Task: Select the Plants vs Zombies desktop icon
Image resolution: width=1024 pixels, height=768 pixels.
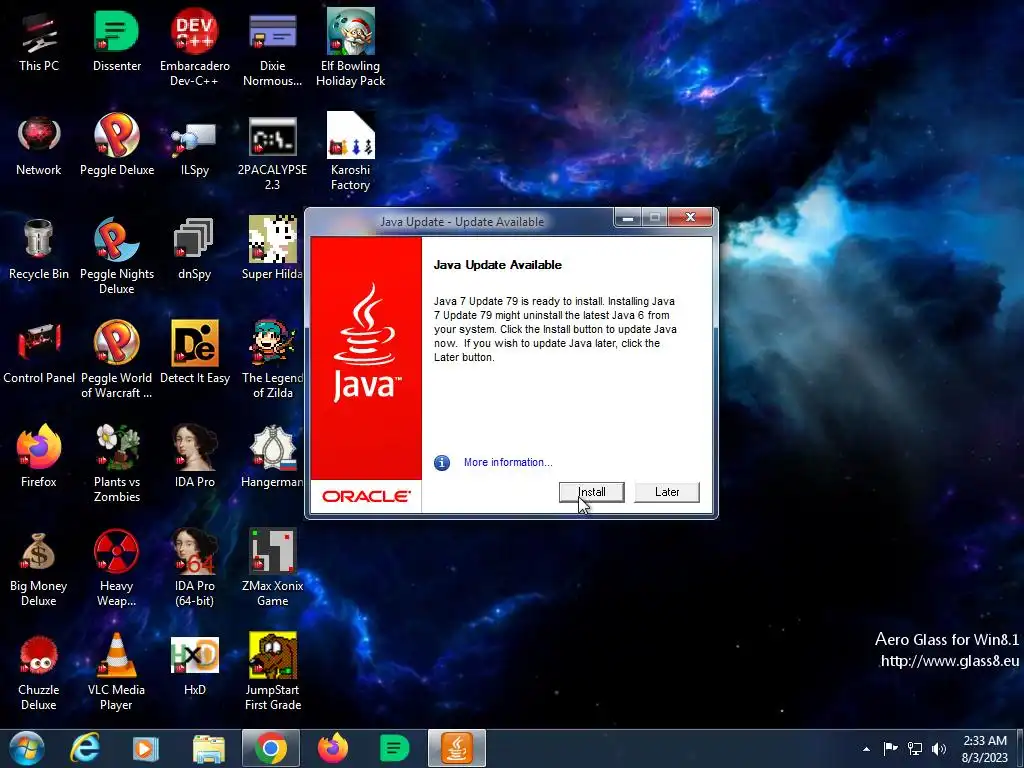Action: click(117, 464)
